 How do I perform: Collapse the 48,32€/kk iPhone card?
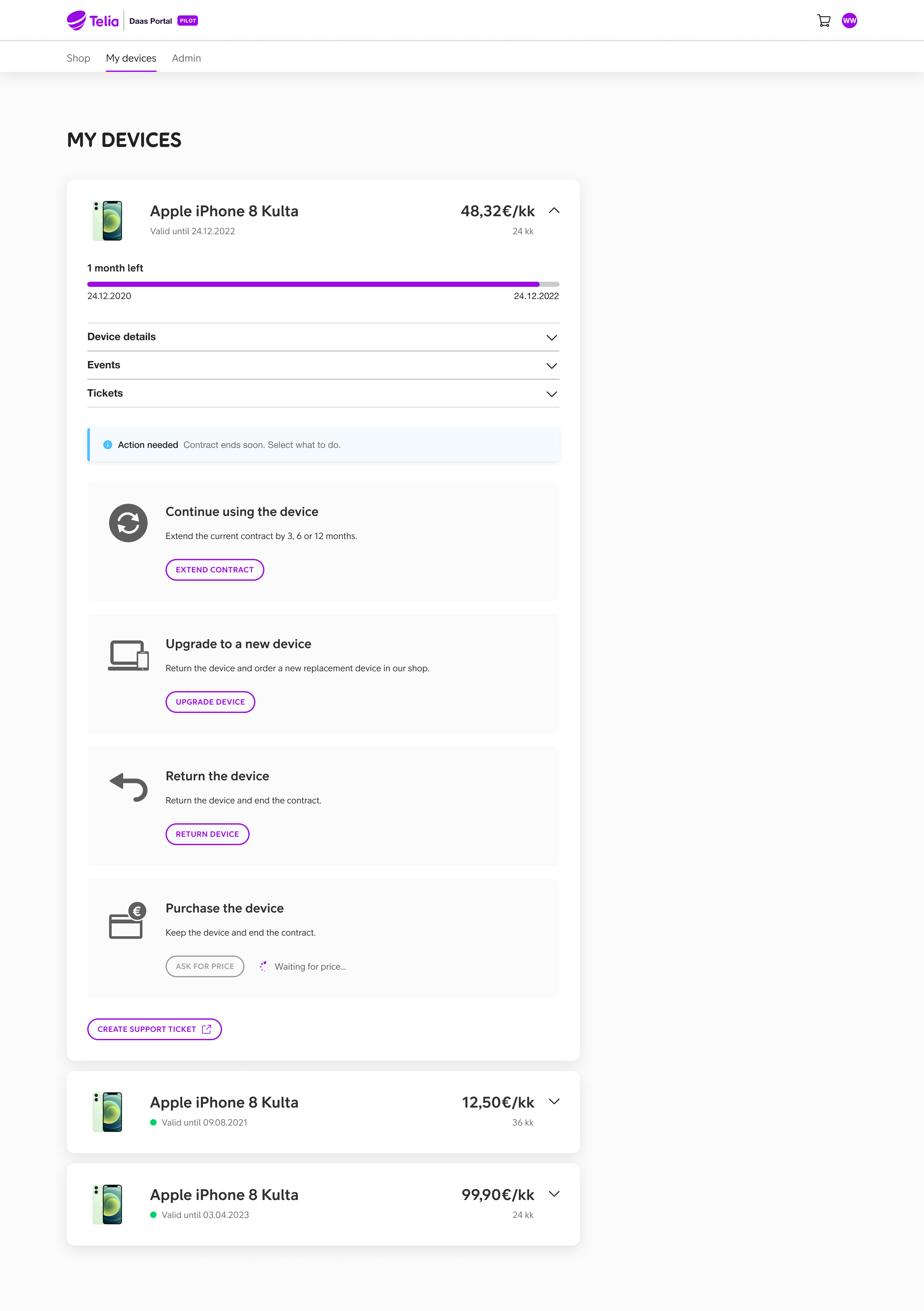[553, 211]
